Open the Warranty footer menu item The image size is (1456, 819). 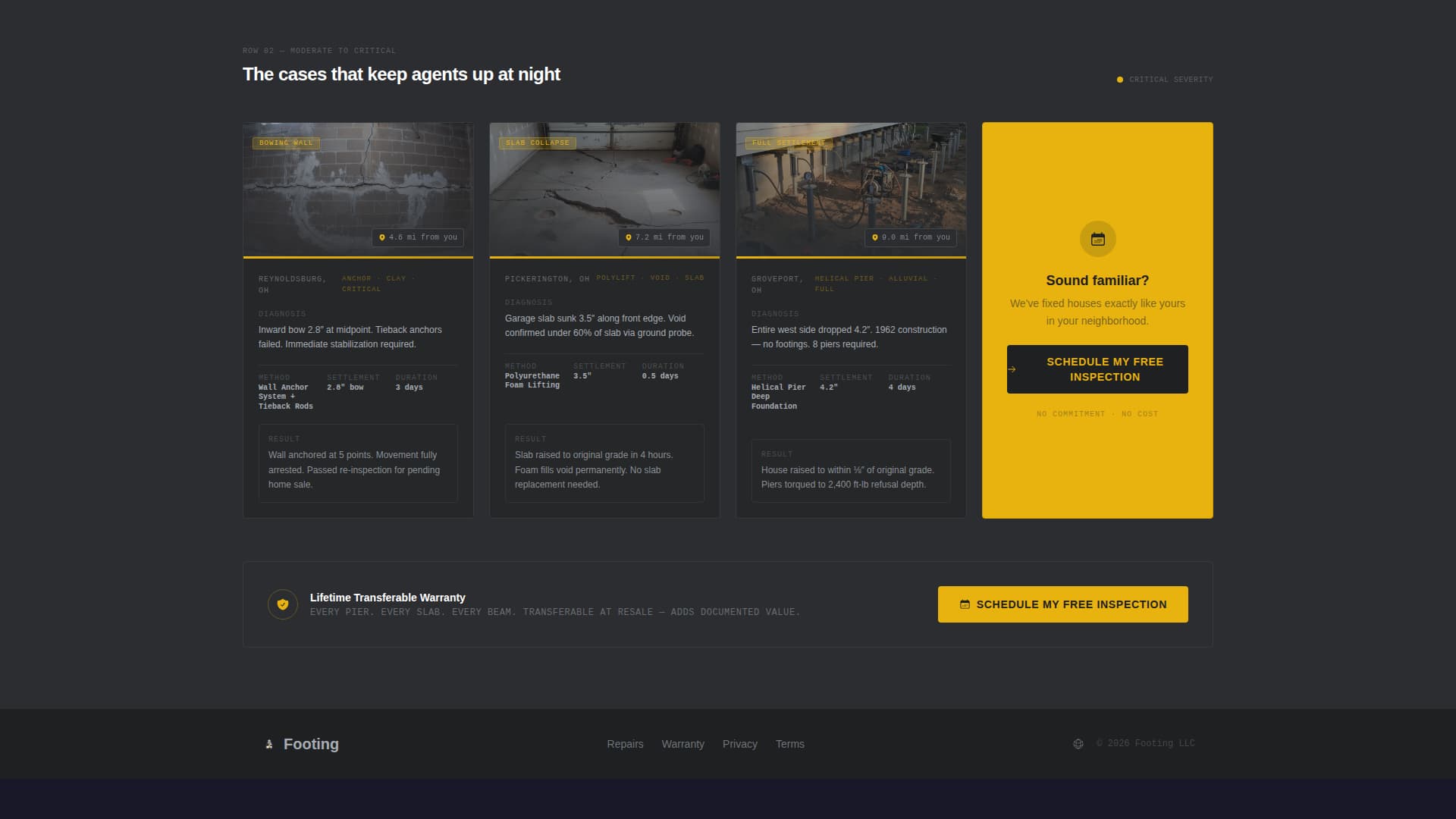coord(682,744)
